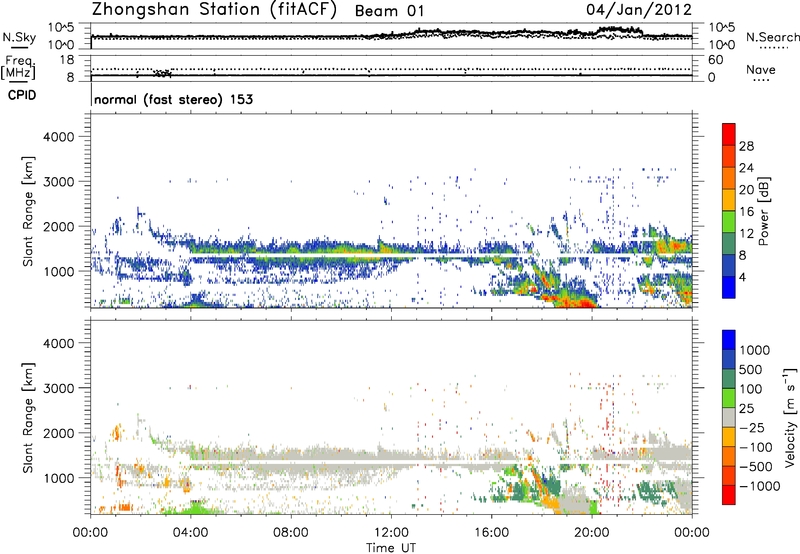Image resolution: width=800 pixels, height=554 pixels.
Task: Click the '16:00' time axis label
Action: [491, 533]
